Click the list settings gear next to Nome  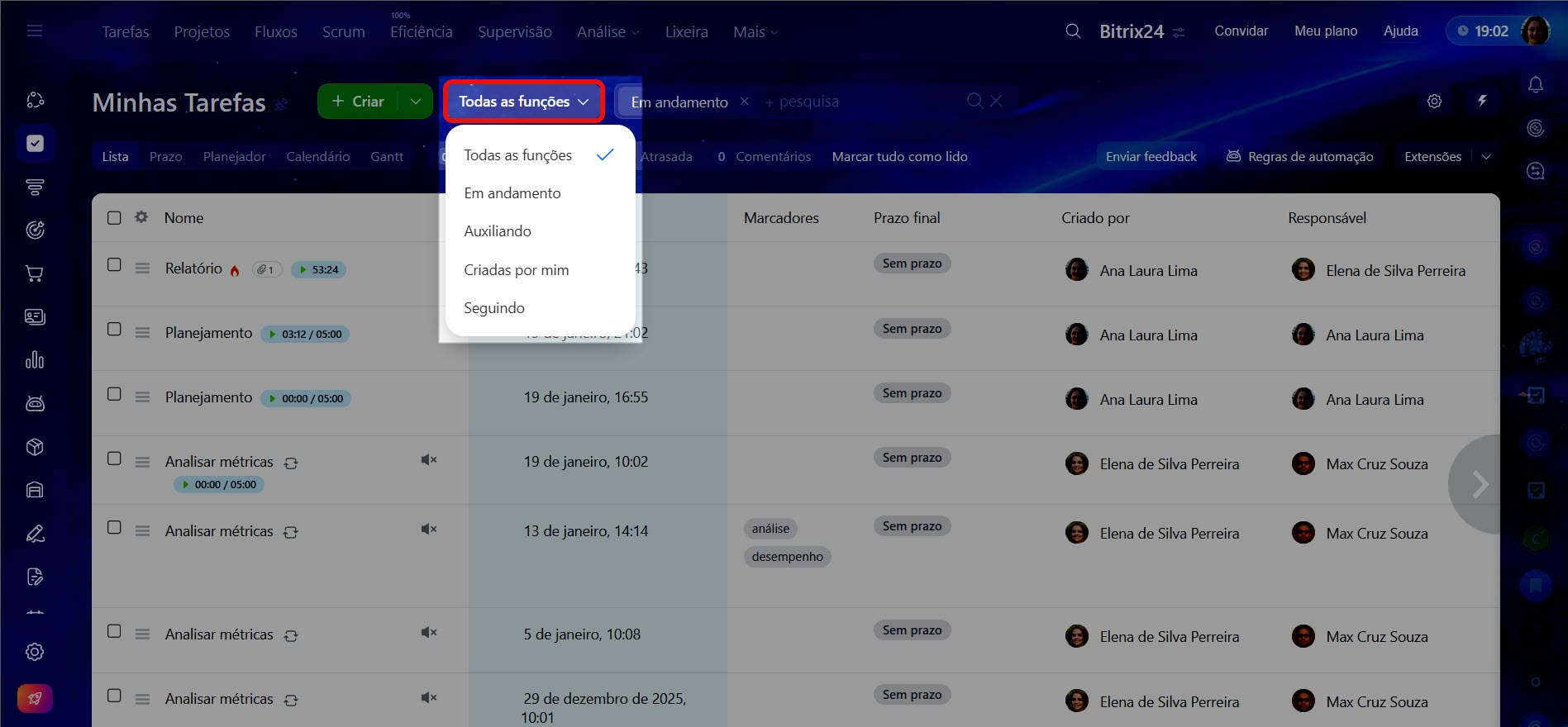(x=141, y=217)
